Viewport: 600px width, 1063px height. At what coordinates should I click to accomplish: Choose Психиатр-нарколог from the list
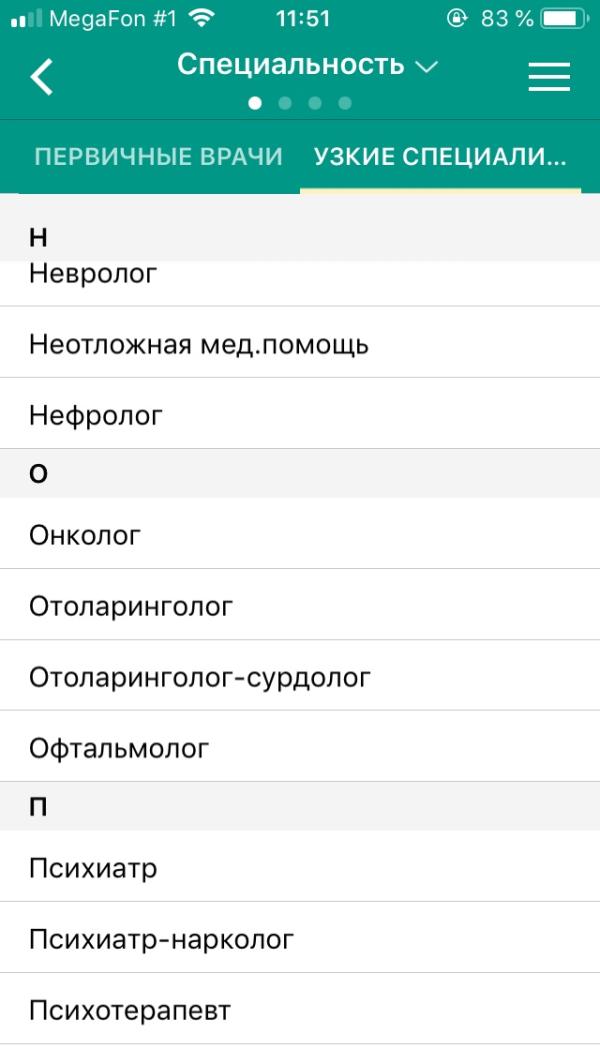coord(300,938)
